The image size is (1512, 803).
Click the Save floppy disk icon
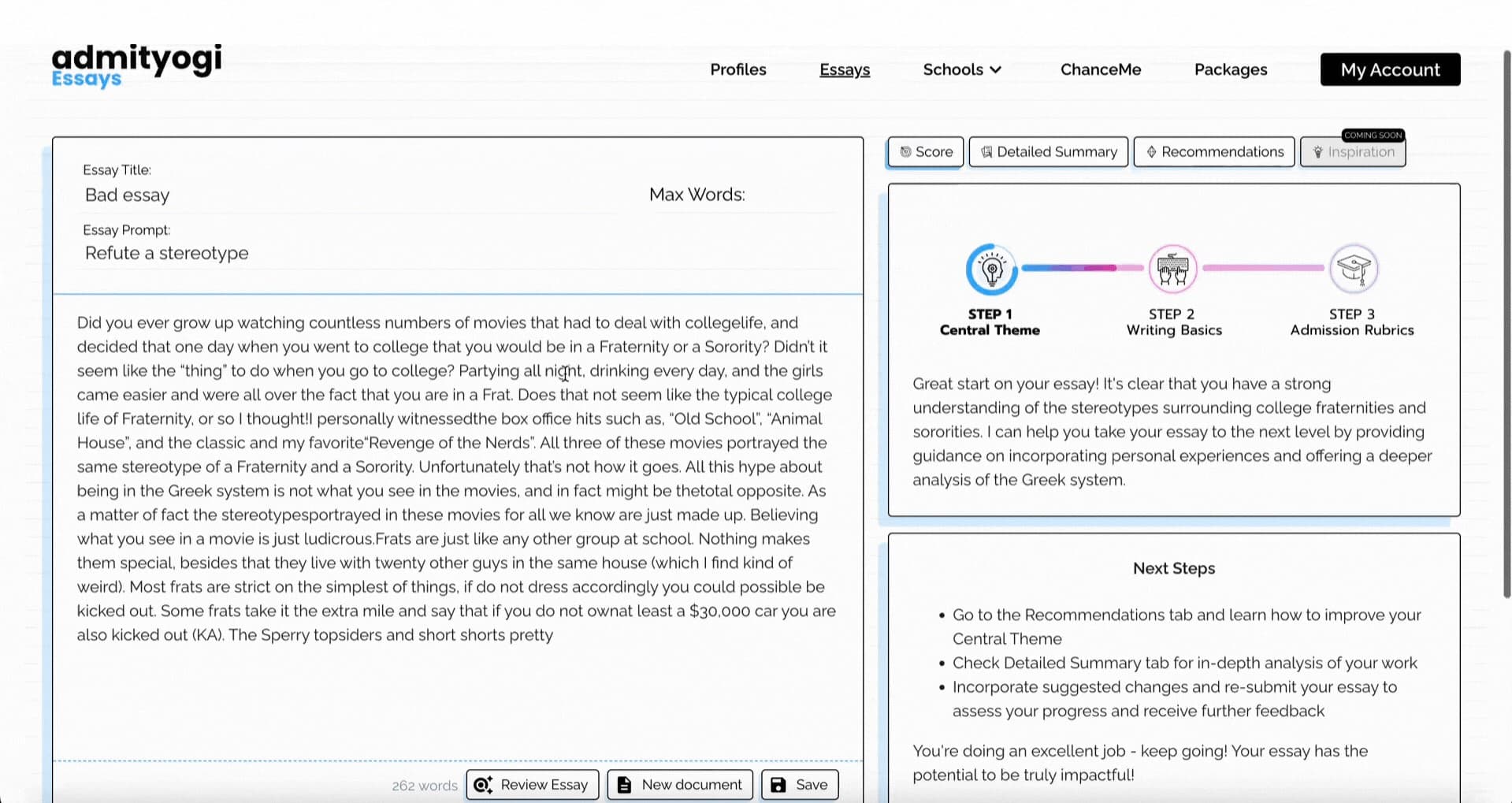coord(778,785)
